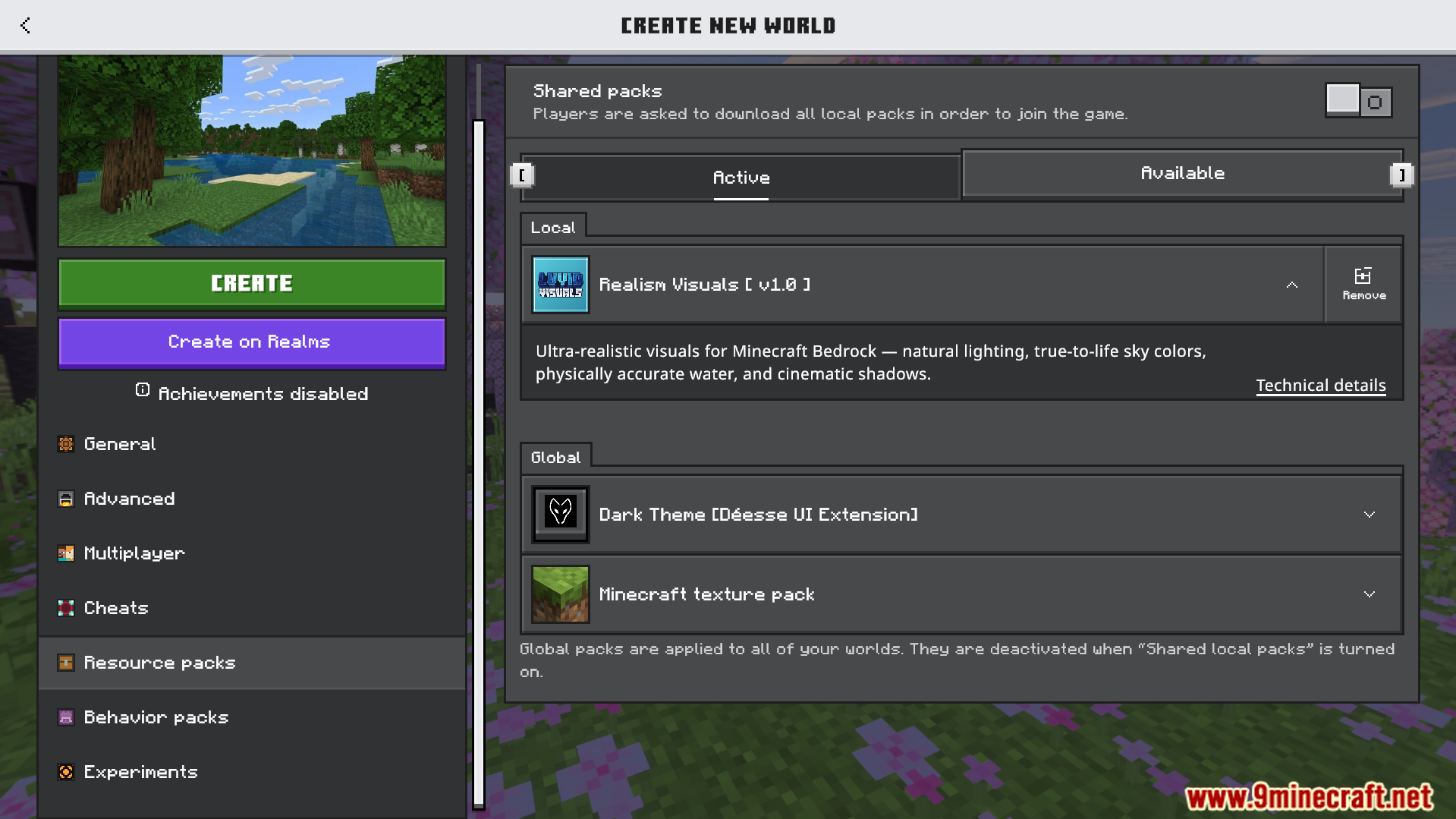Viewport: 1456px width, 819px height.
Task: Click the Minecraft texture pack title
Action: click(x=707, y=594)
